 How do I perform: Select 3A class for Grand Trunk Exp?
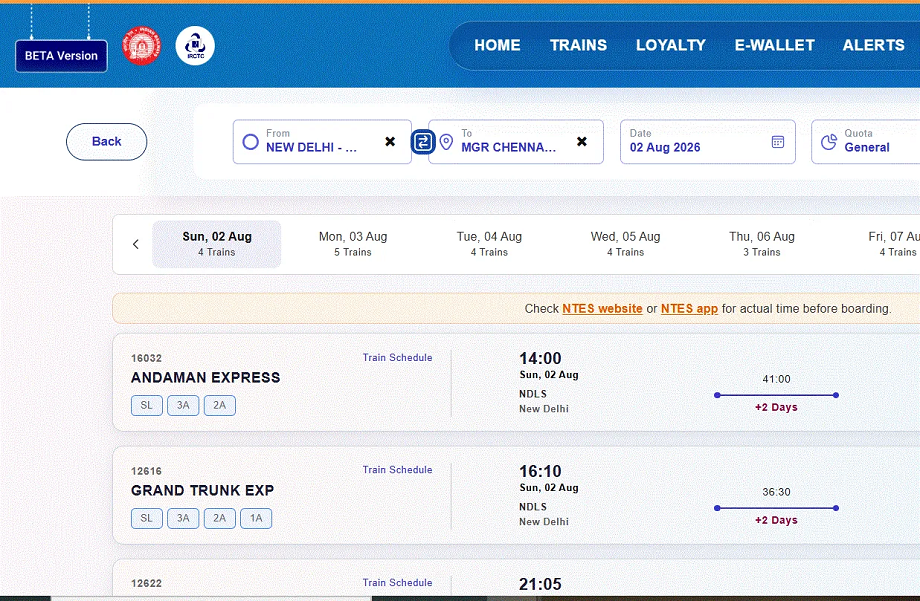tap(183, 518)
